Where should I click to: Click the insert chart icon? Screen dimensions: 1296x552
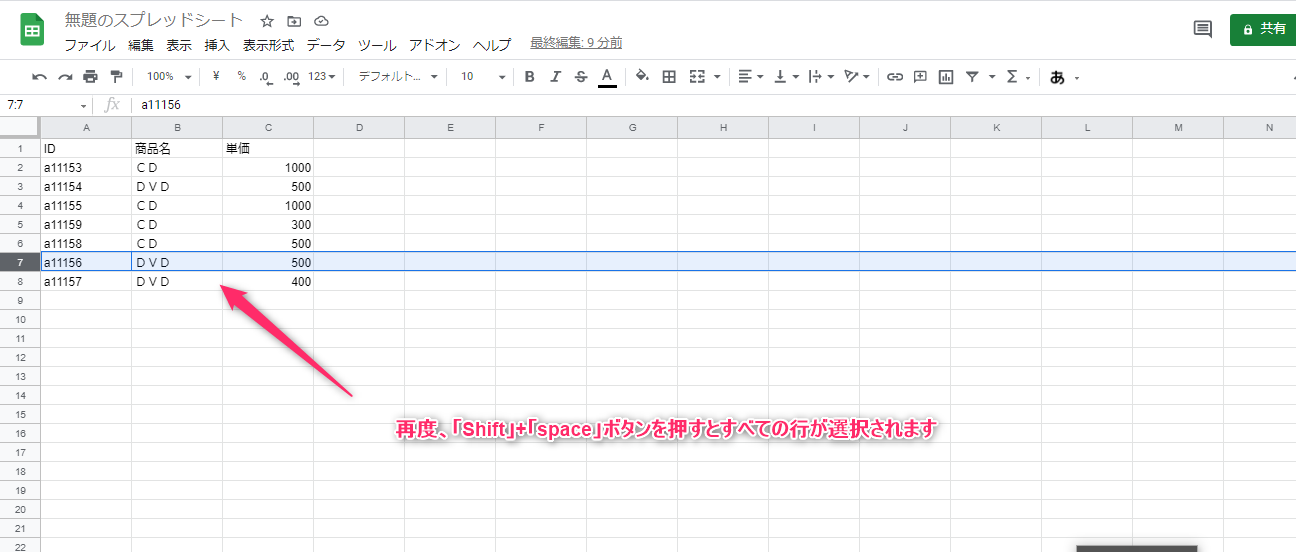point(946,77)
